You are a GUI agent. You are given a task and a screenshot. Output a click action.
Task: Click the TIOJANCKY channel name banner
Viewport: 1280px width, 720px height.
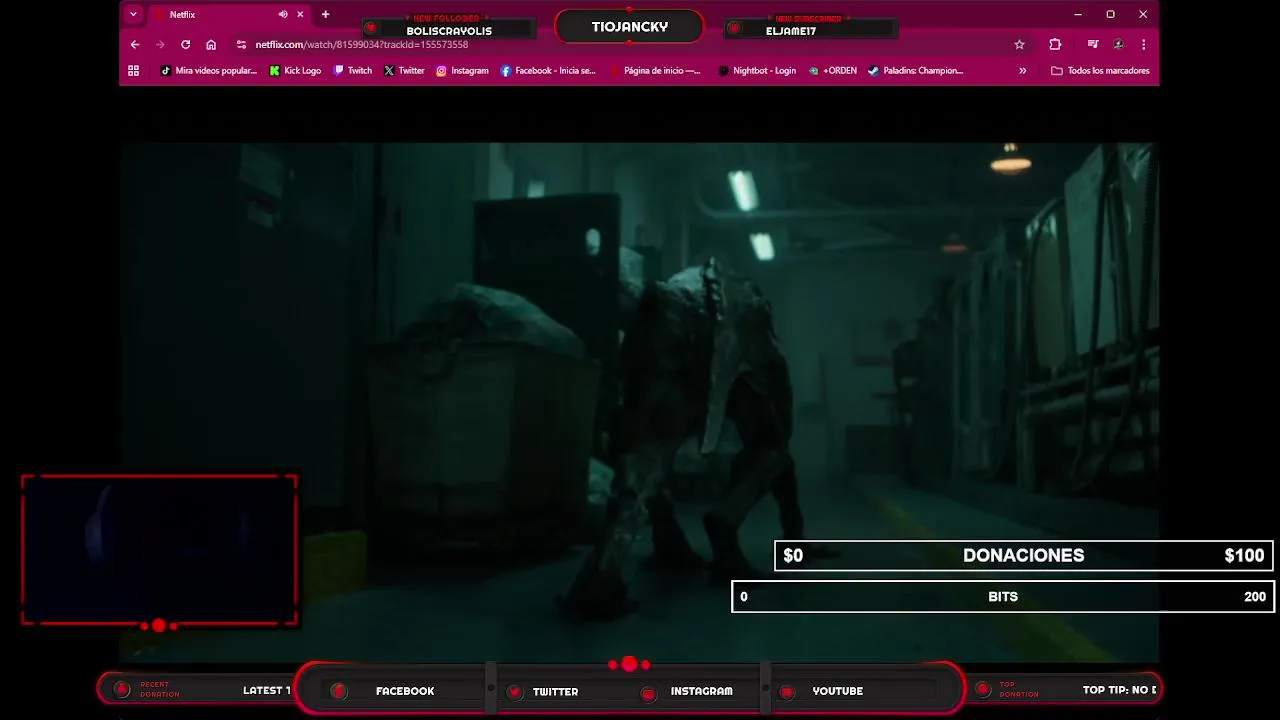(629, 27)
